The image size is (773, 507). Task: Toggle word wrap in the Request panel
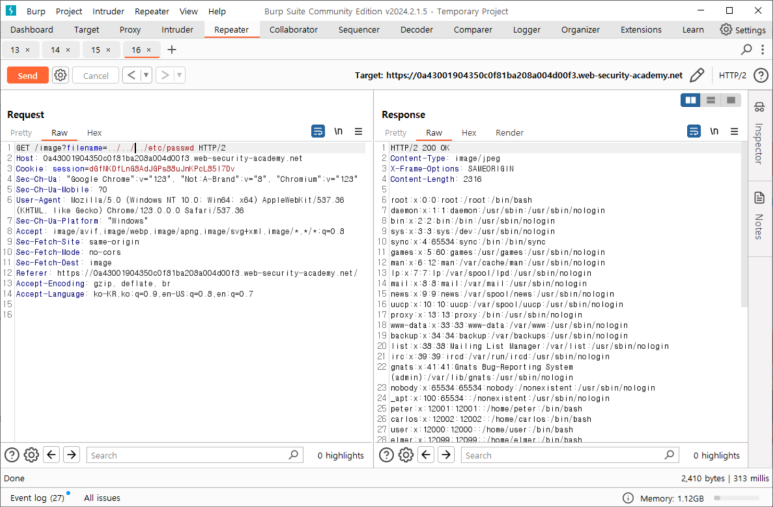pos(318,131)
